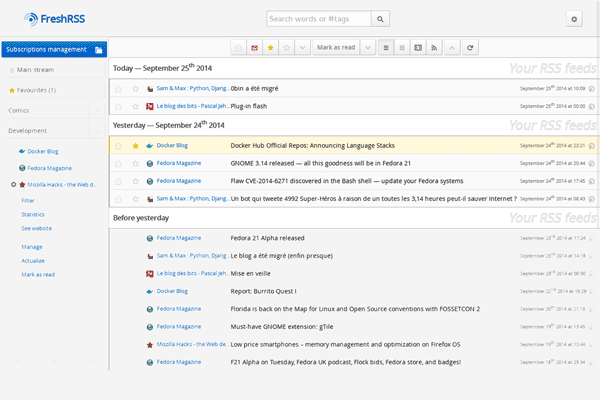The height and width of the screenshot is (400, 600).
Task: Open the settings gear menu
Action: click(x=573, y=19)
